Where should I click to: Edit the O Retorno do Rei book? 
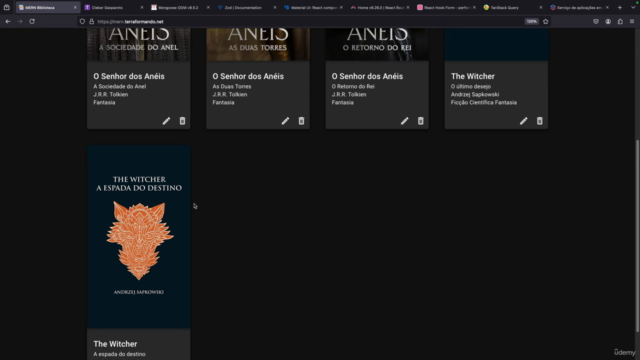point(404,121)
